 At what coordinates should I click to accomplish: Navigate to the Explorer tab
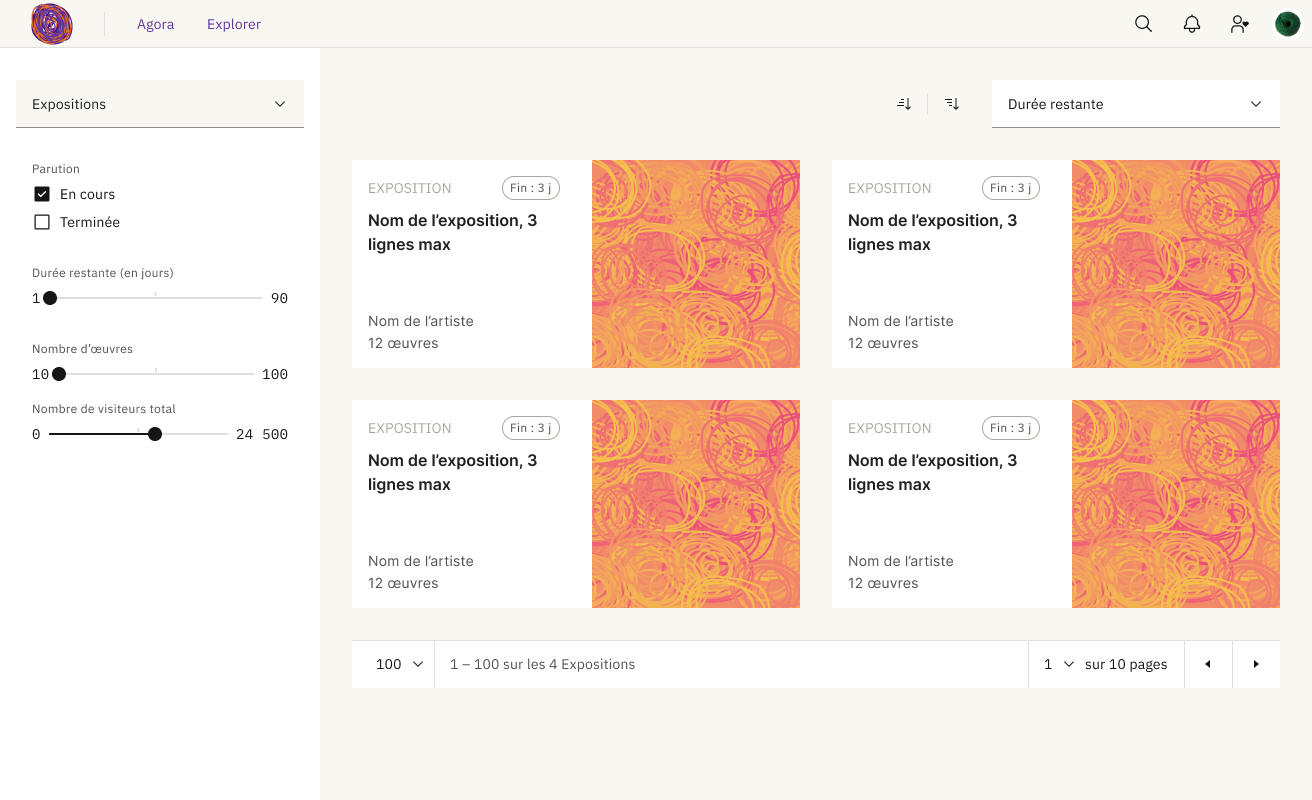[233, 24]
